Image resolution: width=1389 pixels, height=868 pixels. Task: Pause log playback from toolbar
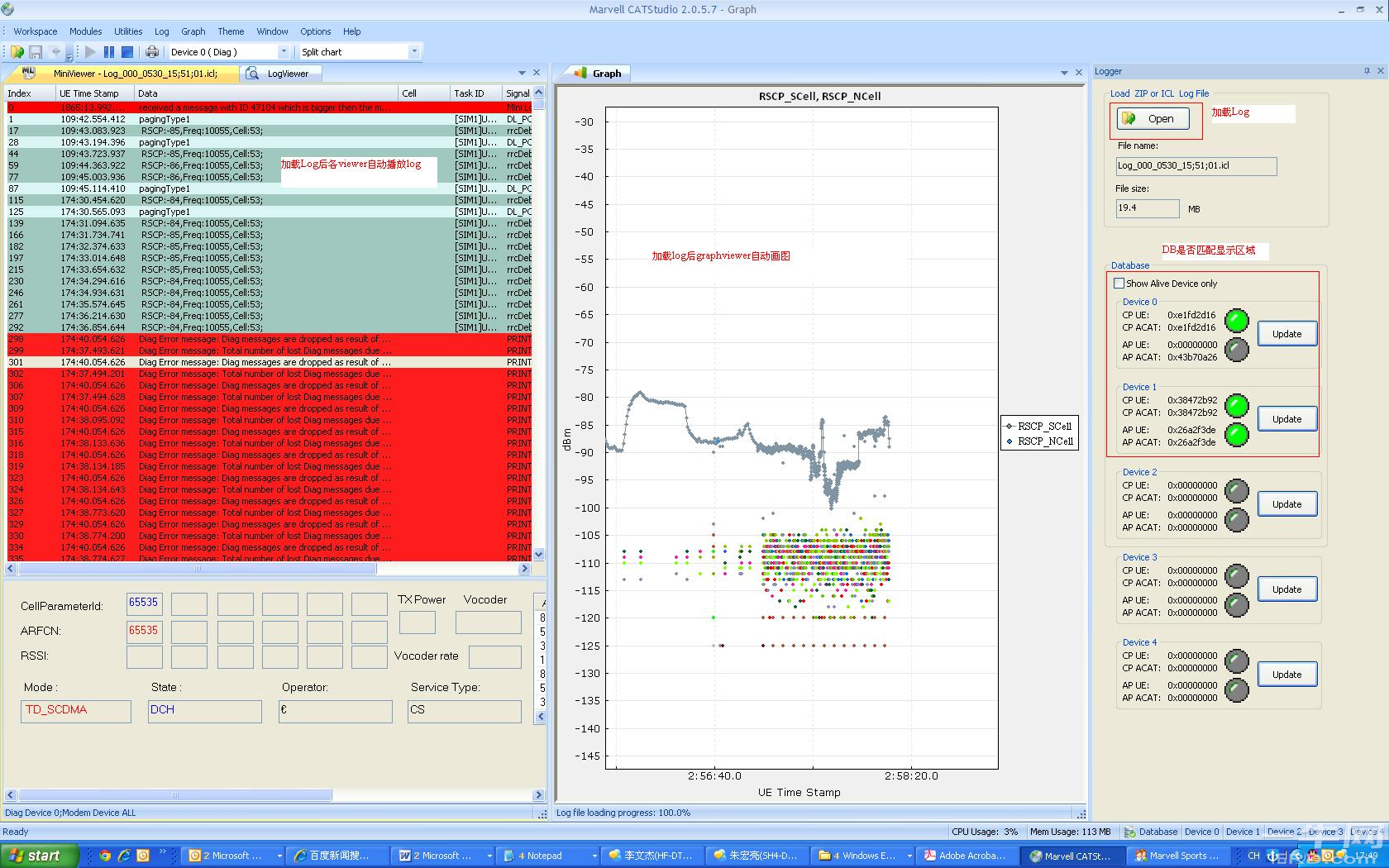tap(109, 52)
